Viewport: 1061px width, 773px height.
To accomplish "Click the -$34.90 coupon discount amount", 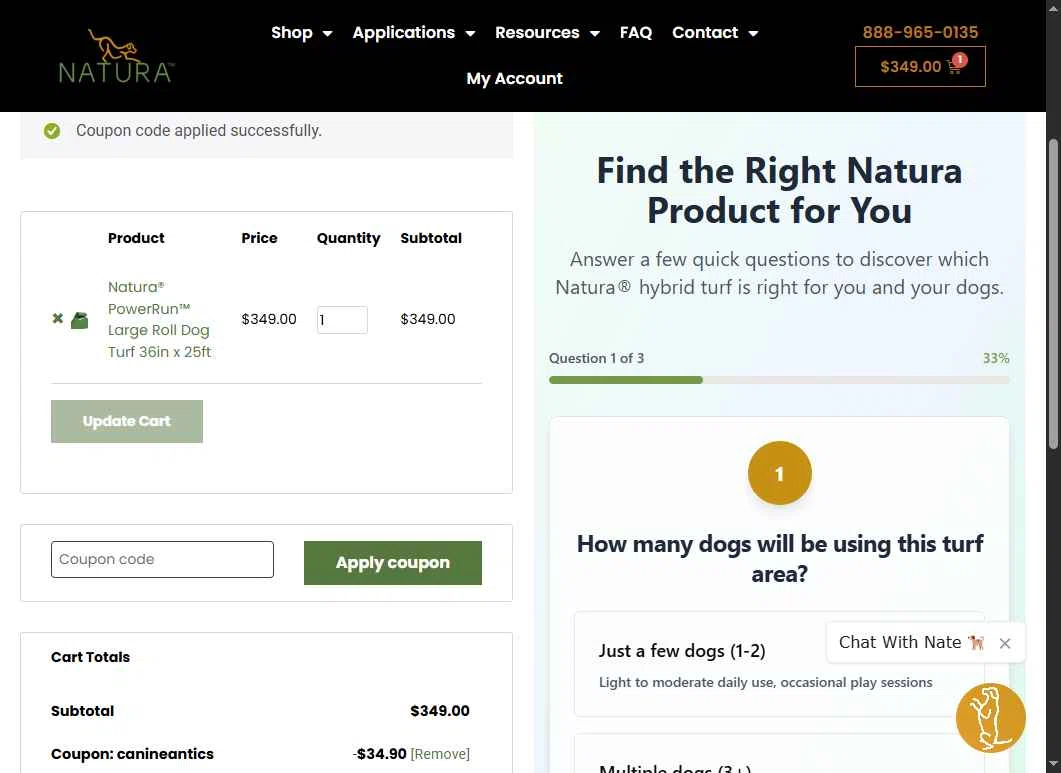I will [x=380, y=753].
